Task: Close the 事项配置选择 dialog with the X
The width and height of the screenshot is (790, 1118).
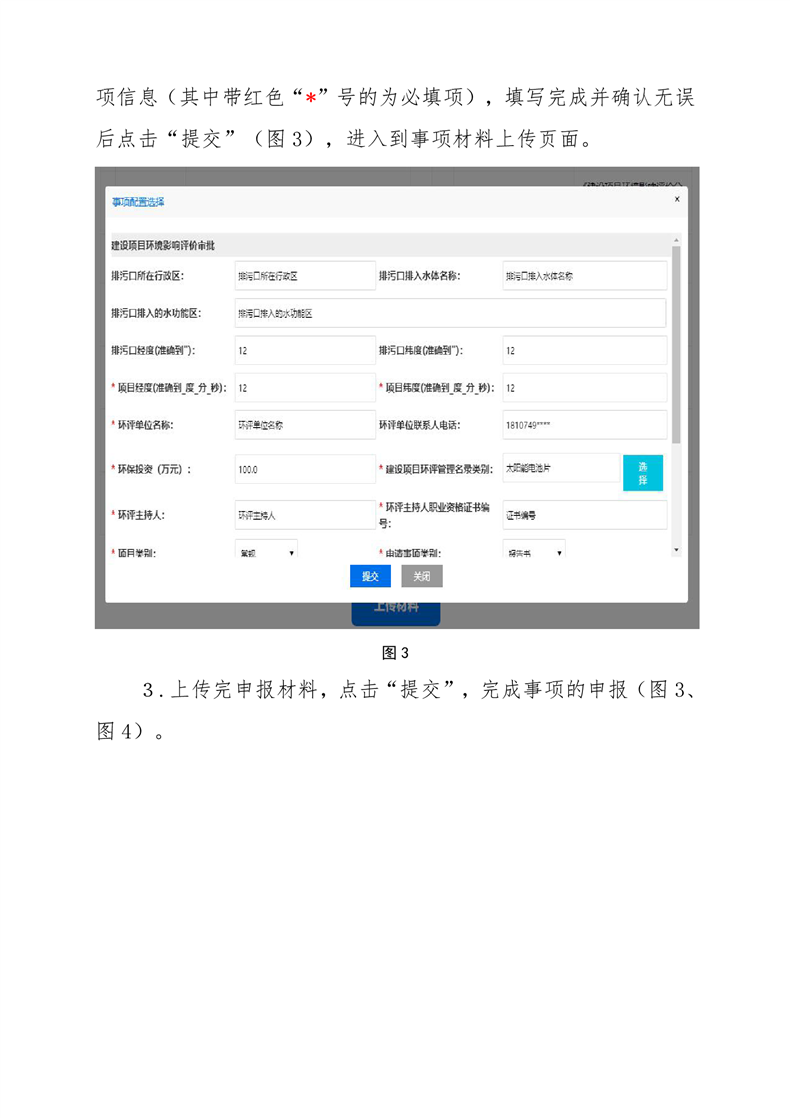Action: (677, 199)
